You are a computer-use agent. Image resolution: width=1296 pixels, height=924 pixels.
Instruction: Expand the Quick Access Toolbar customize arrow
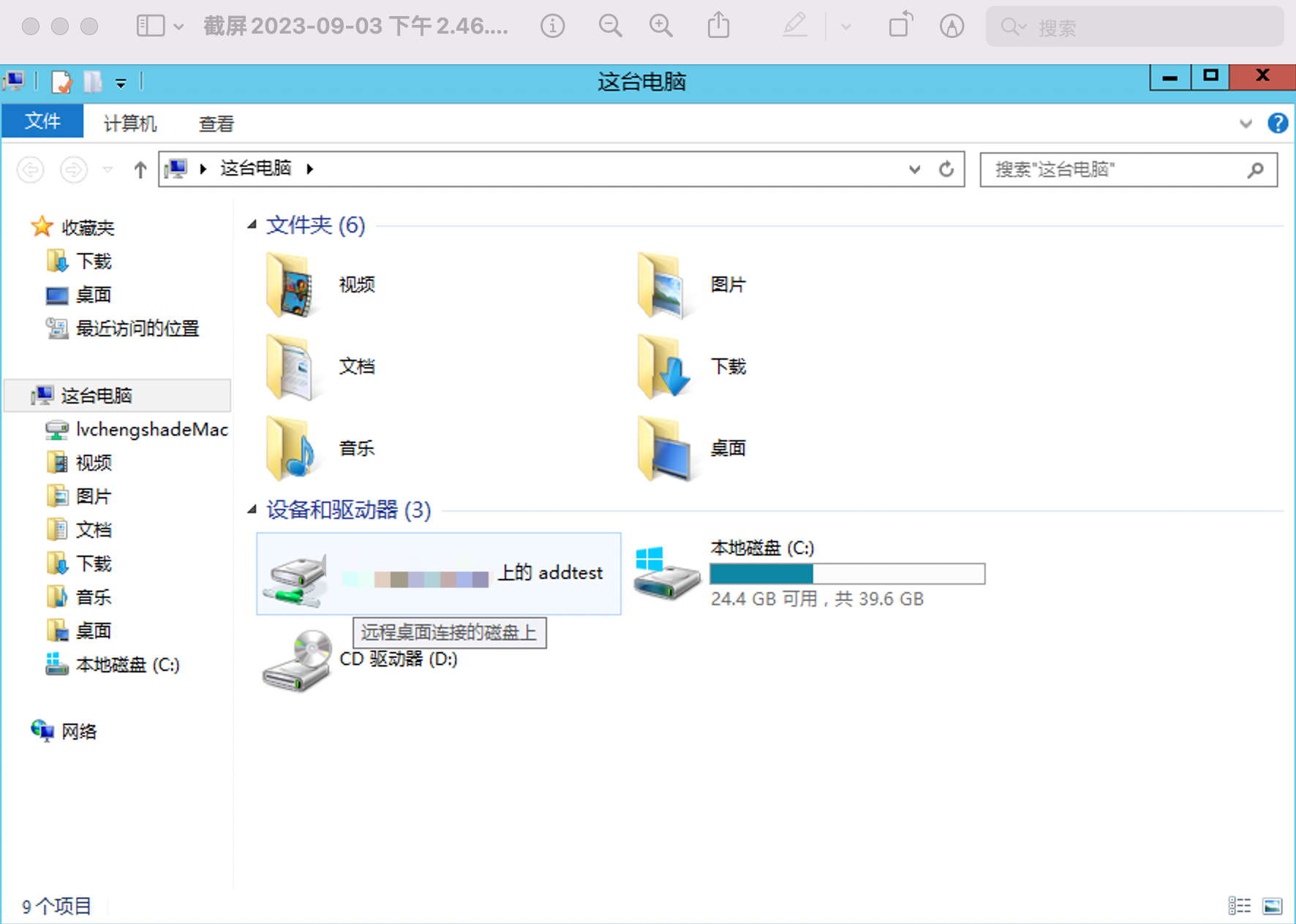[x=121, y=83]
